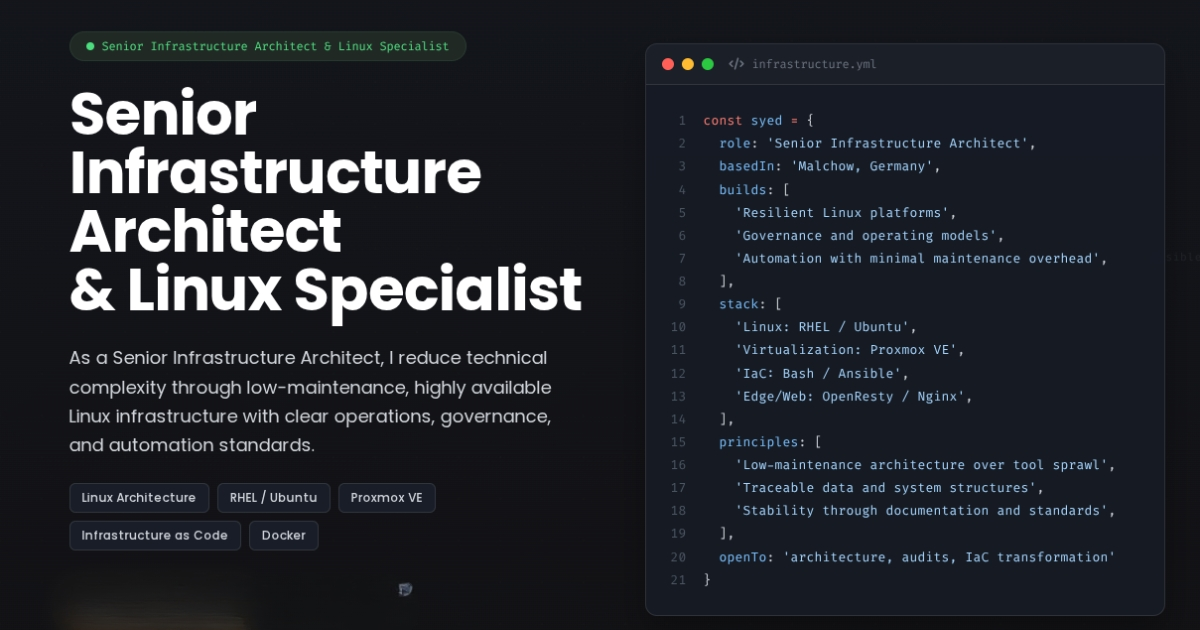Click the green status dot in the top badge
This screenshot has height=630, width=1200.
pos(90,46)
